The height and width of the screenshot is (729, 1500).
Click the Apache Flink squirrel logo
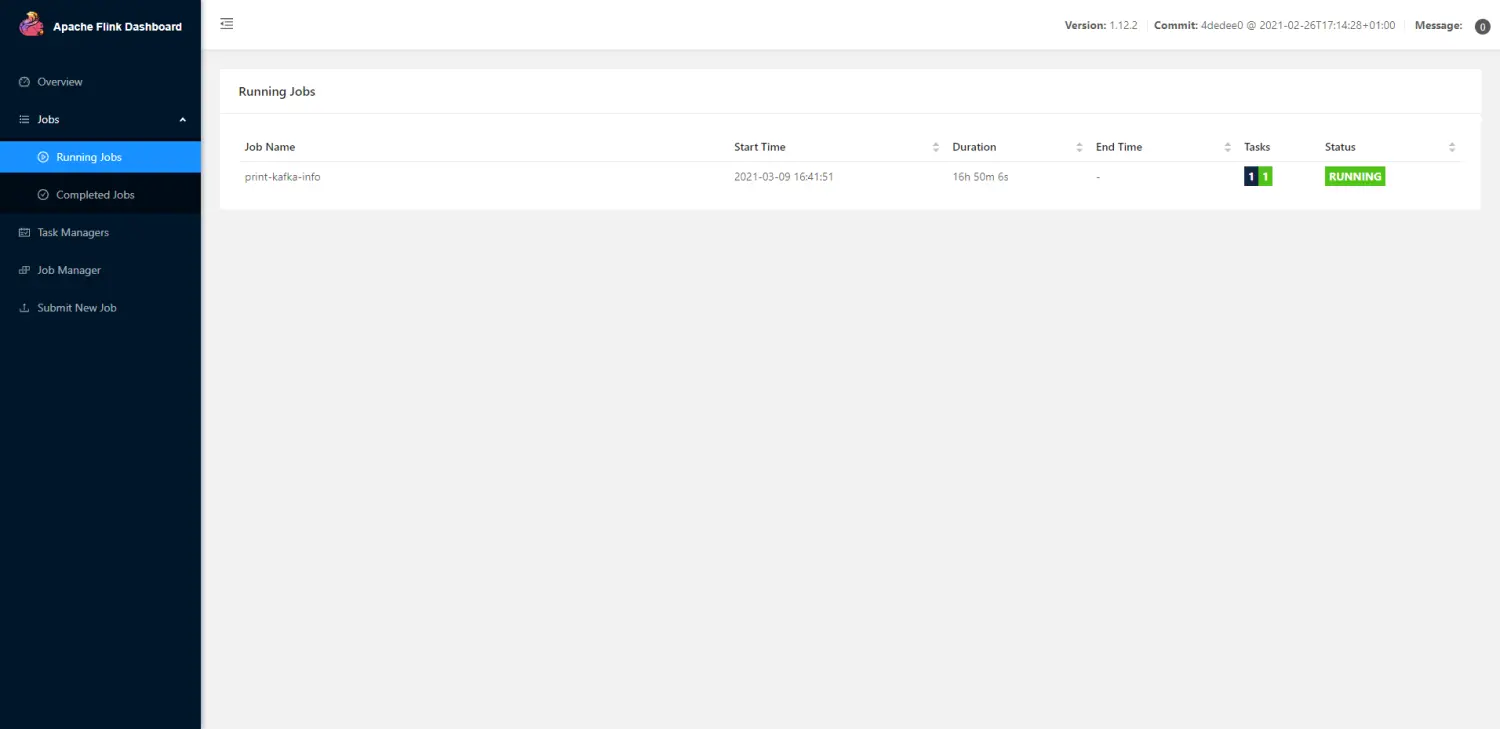pos(31,25)
